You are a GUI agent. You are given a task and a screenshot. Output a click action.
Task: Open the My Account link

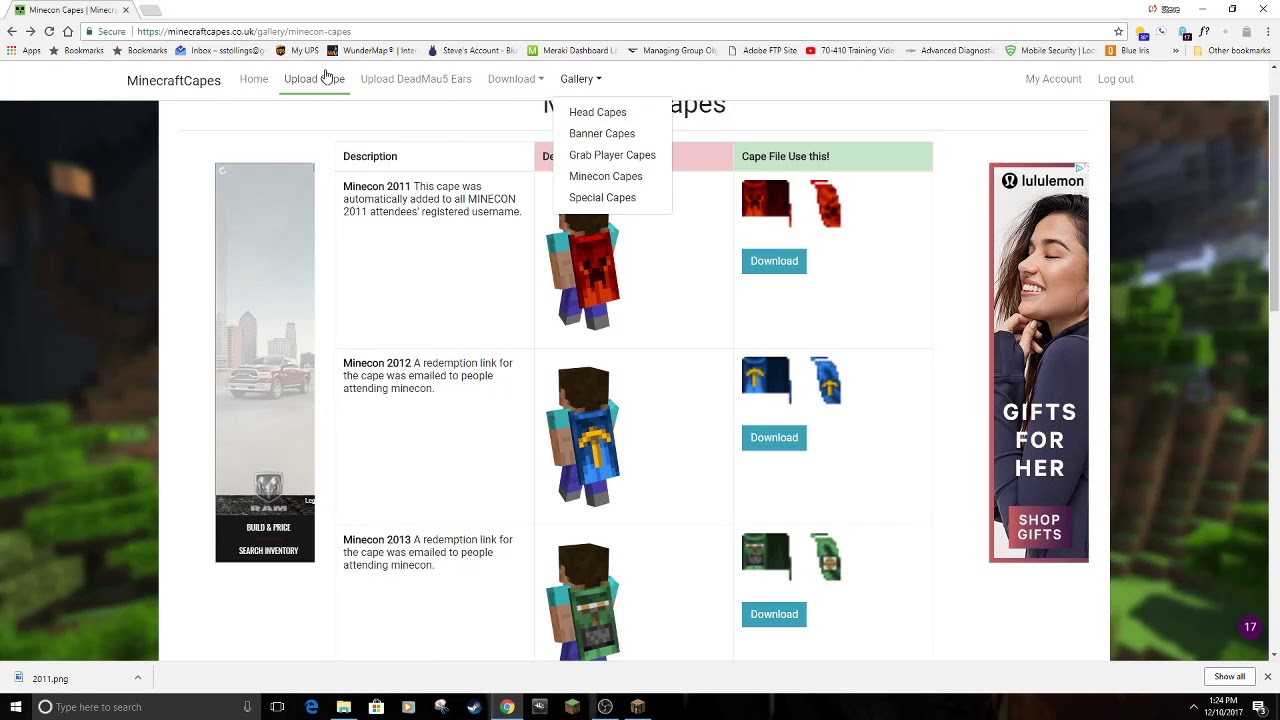tap(1053, 79)
